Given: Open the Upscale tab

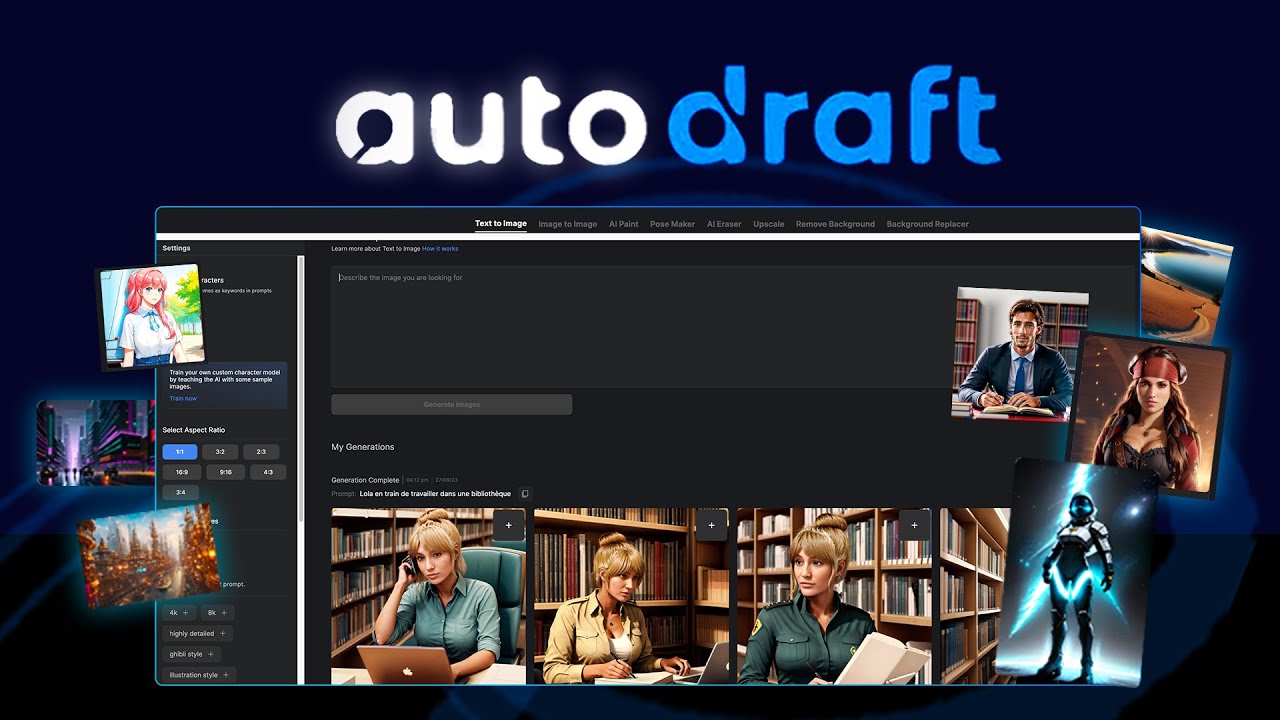Looking at the screenshot, I should (x=769, y=224).
